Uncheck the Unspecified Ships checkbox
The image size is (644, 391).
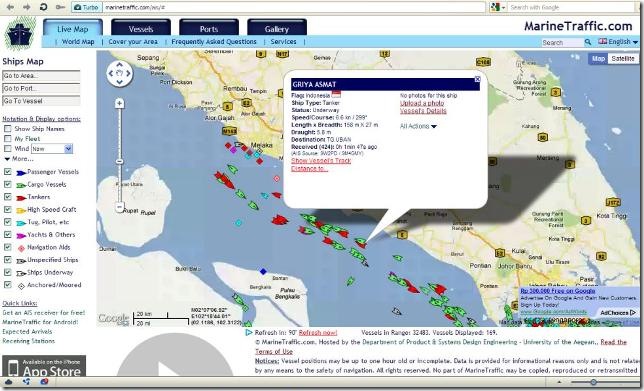click(8, 260)
